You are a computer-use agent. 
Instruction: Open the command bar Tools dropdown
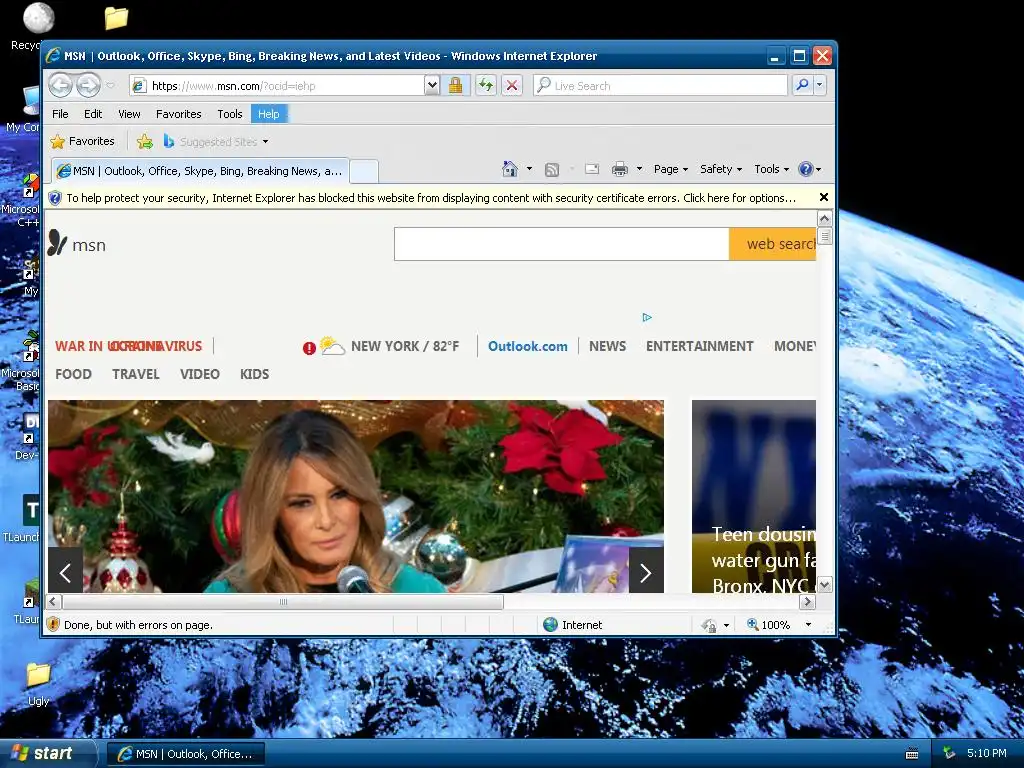pos(771,169)
